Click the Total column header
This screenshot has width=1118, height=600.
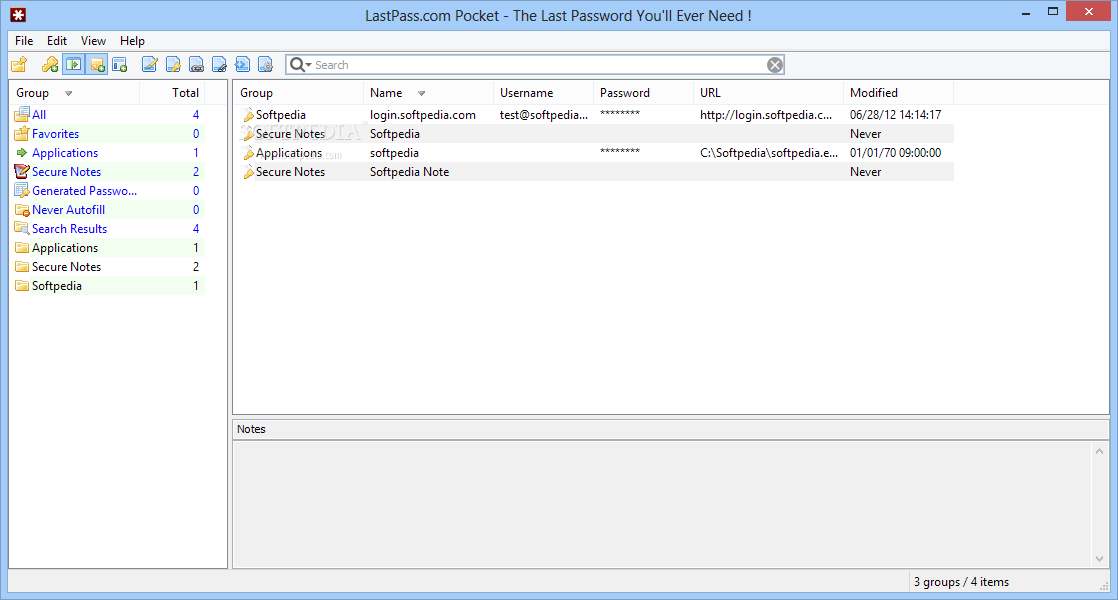coord(172,93)
